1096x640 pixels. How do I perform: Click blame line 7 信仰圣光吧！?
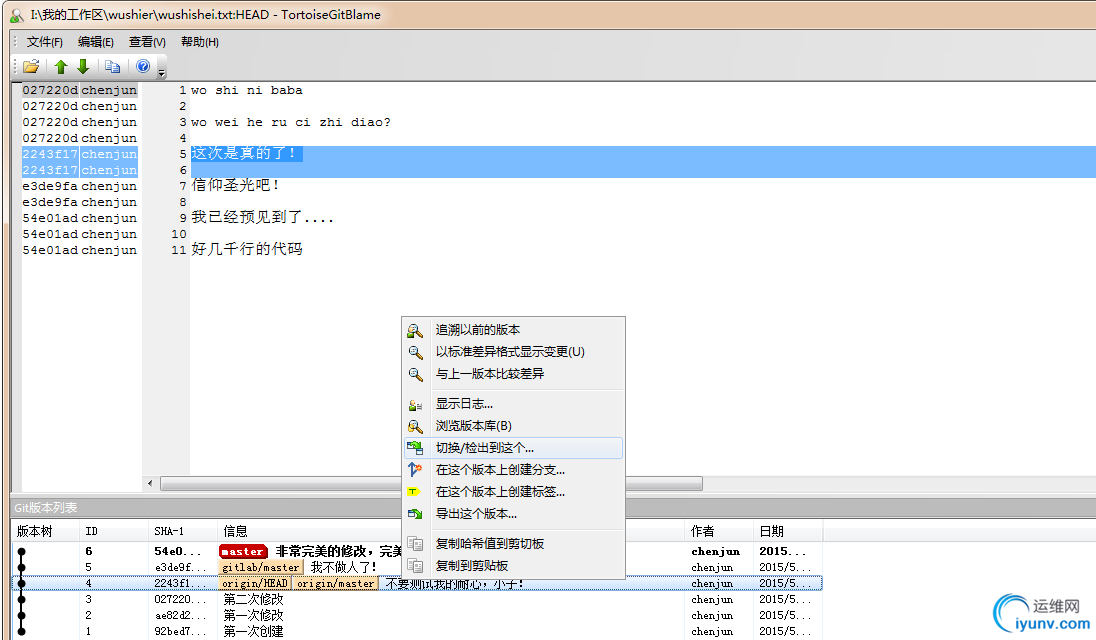pos(236,186)
